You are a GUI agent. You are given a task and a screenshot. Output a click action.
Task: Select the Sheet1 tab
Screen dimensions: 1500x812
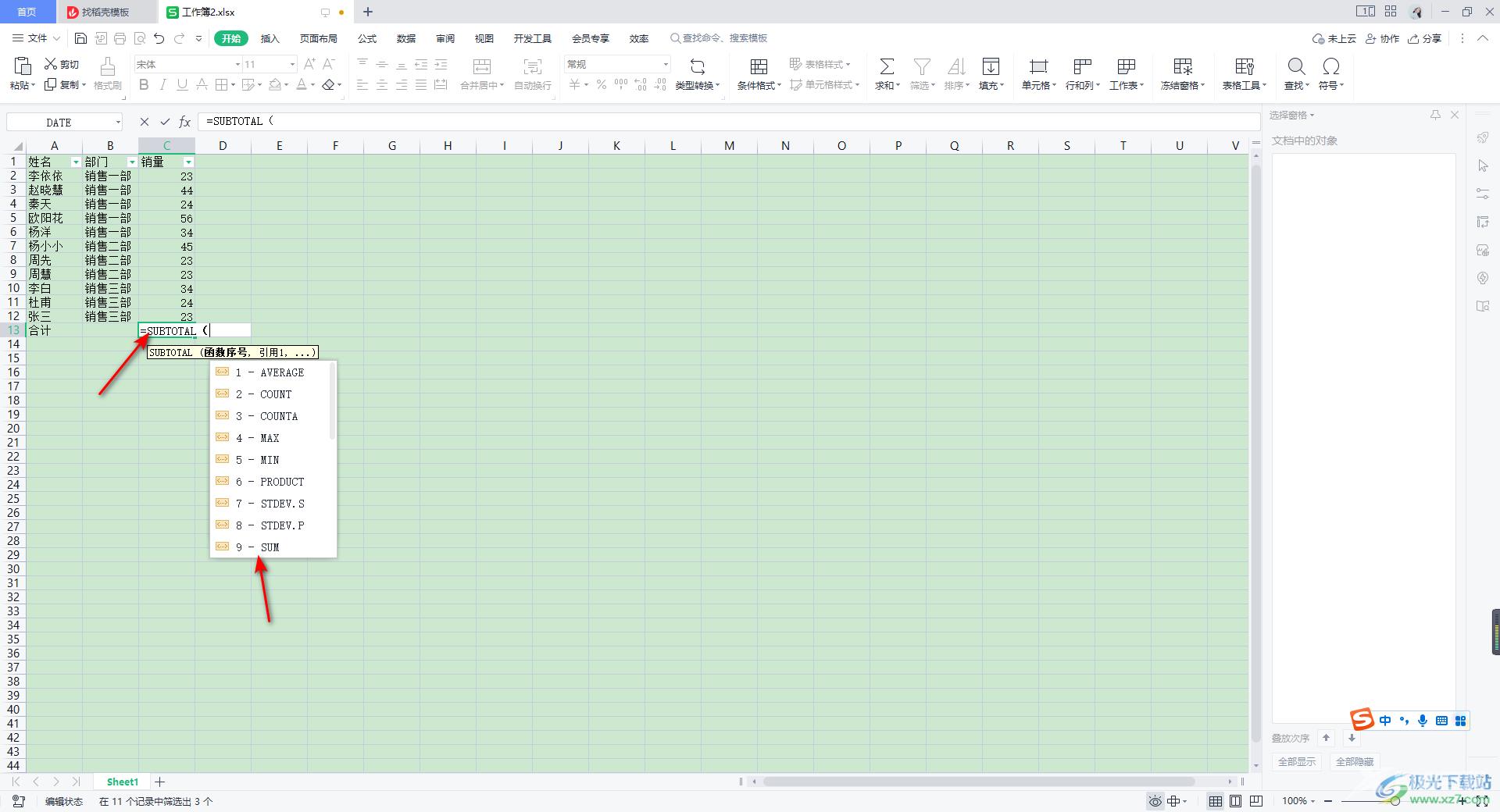pyautogui.click(x=123, y=782)
